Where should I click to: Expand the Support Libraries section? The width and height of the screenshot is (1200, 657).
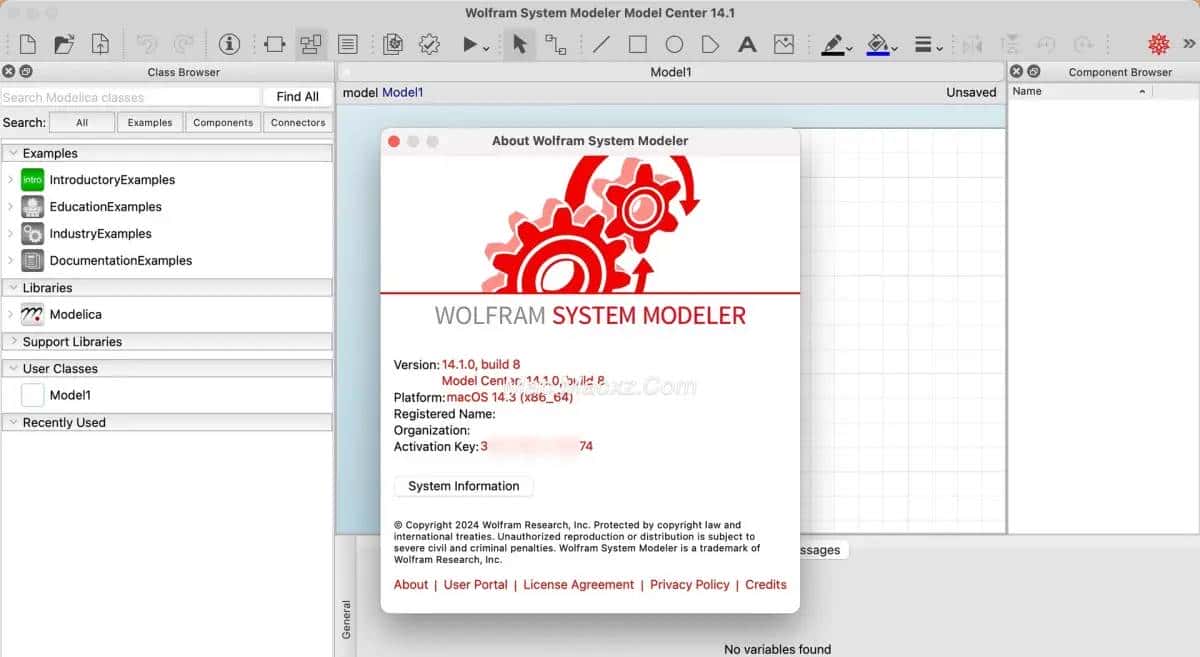pos(13,342)
